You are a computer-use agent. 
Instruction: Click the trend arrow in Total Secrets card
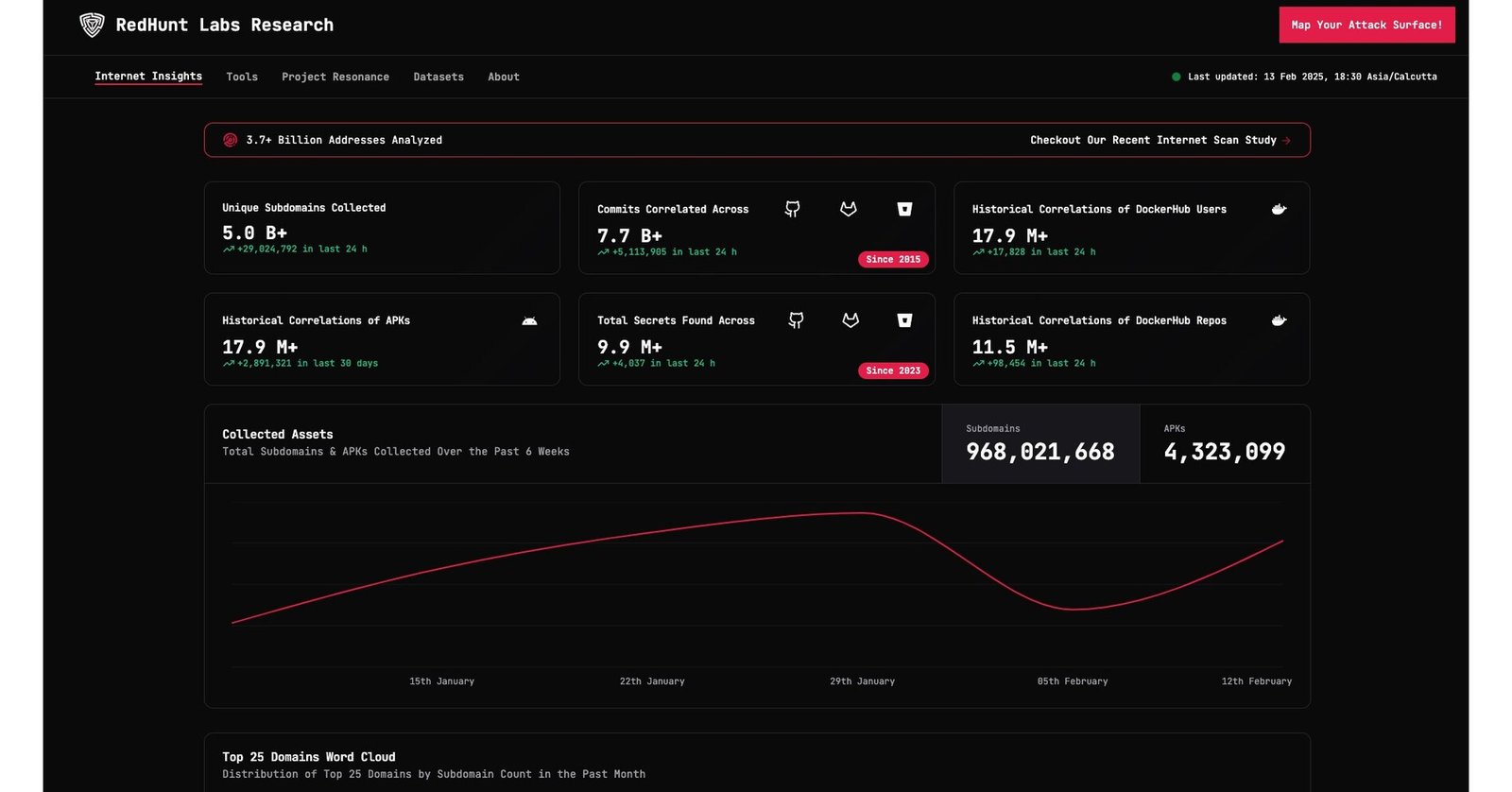click(603, 363)
